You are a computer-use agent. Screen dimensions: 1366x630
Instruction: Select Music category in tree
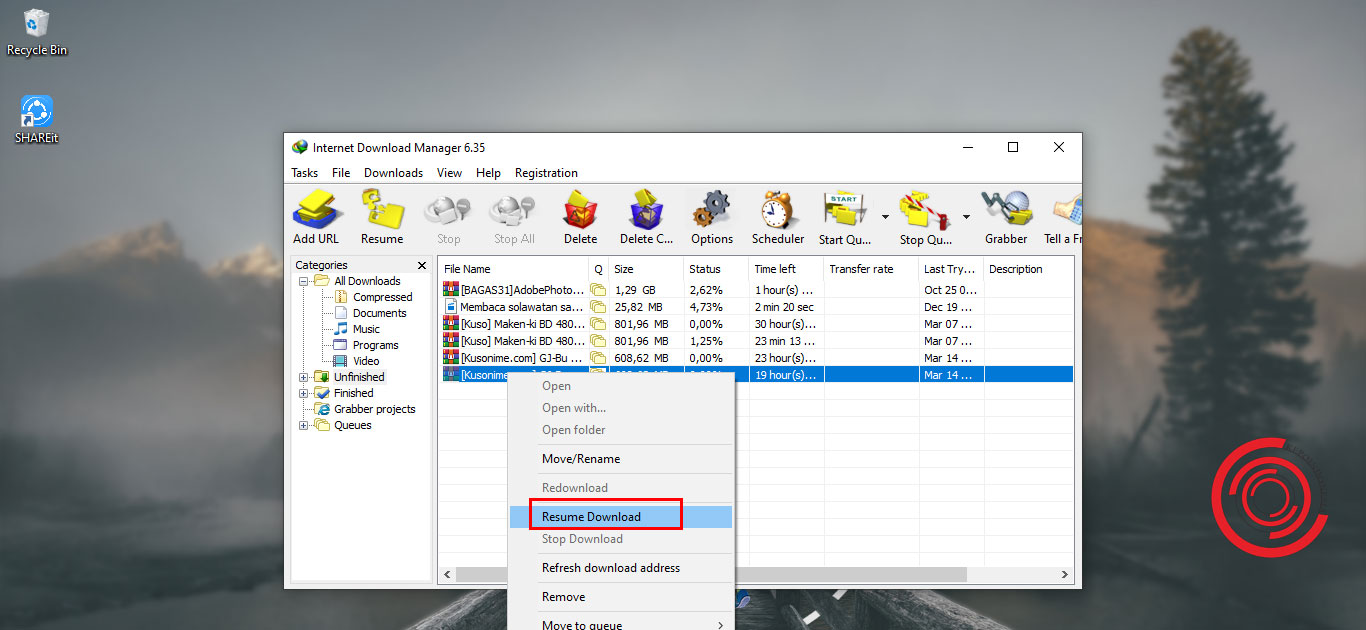click(366, 329)
